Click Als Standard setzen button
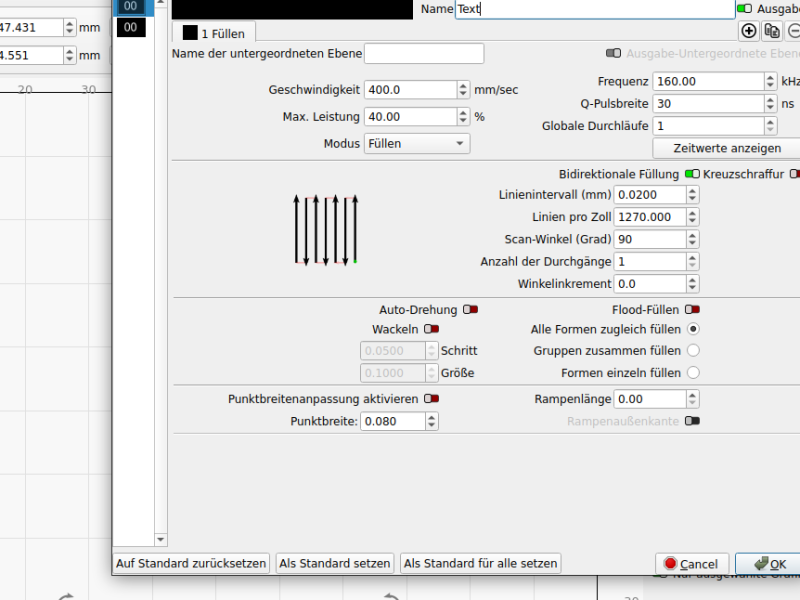The width and height of the screenshot is (800, 600). pos(335,563)
